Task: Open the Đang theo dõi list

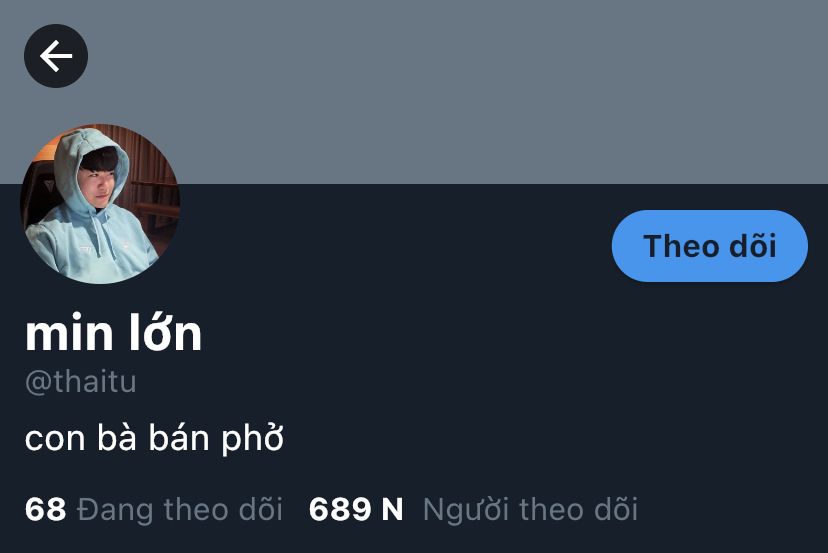Action: (x=180, y=509)
